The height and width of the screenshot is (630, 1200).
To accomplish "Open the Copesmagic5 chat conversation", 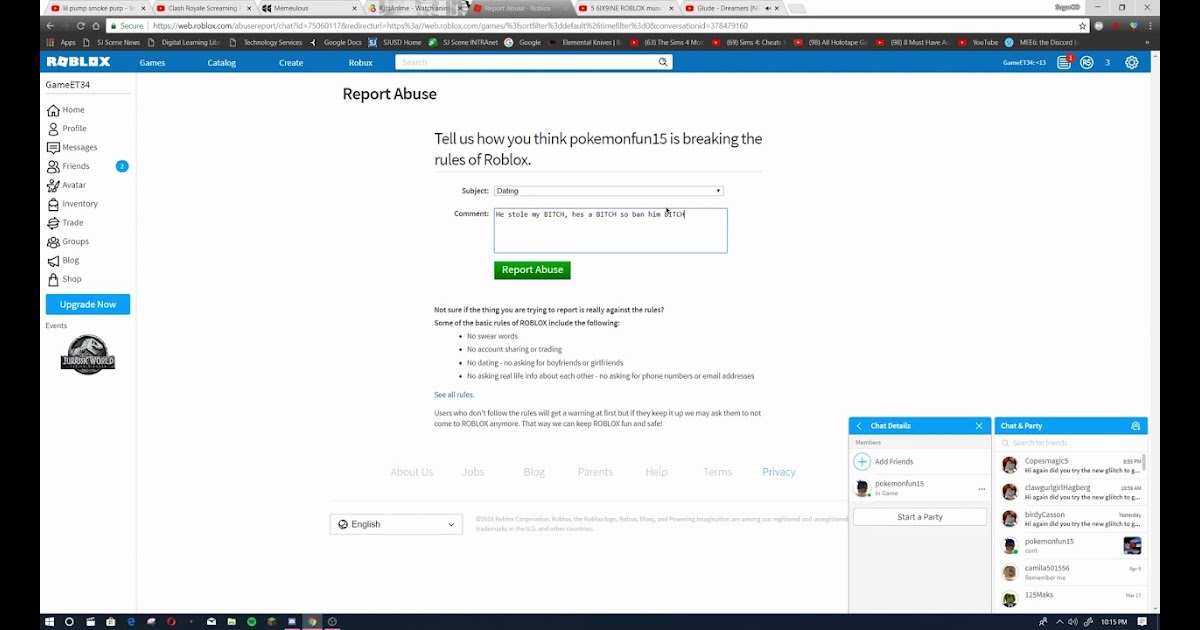I will point(1071,465).
